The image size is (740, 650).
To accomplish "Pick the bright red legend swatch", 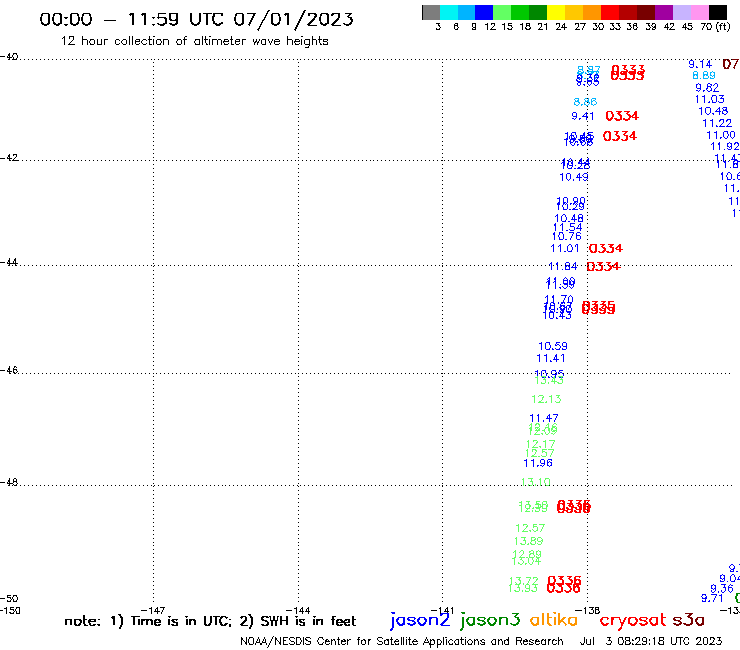I will [610, 12].
